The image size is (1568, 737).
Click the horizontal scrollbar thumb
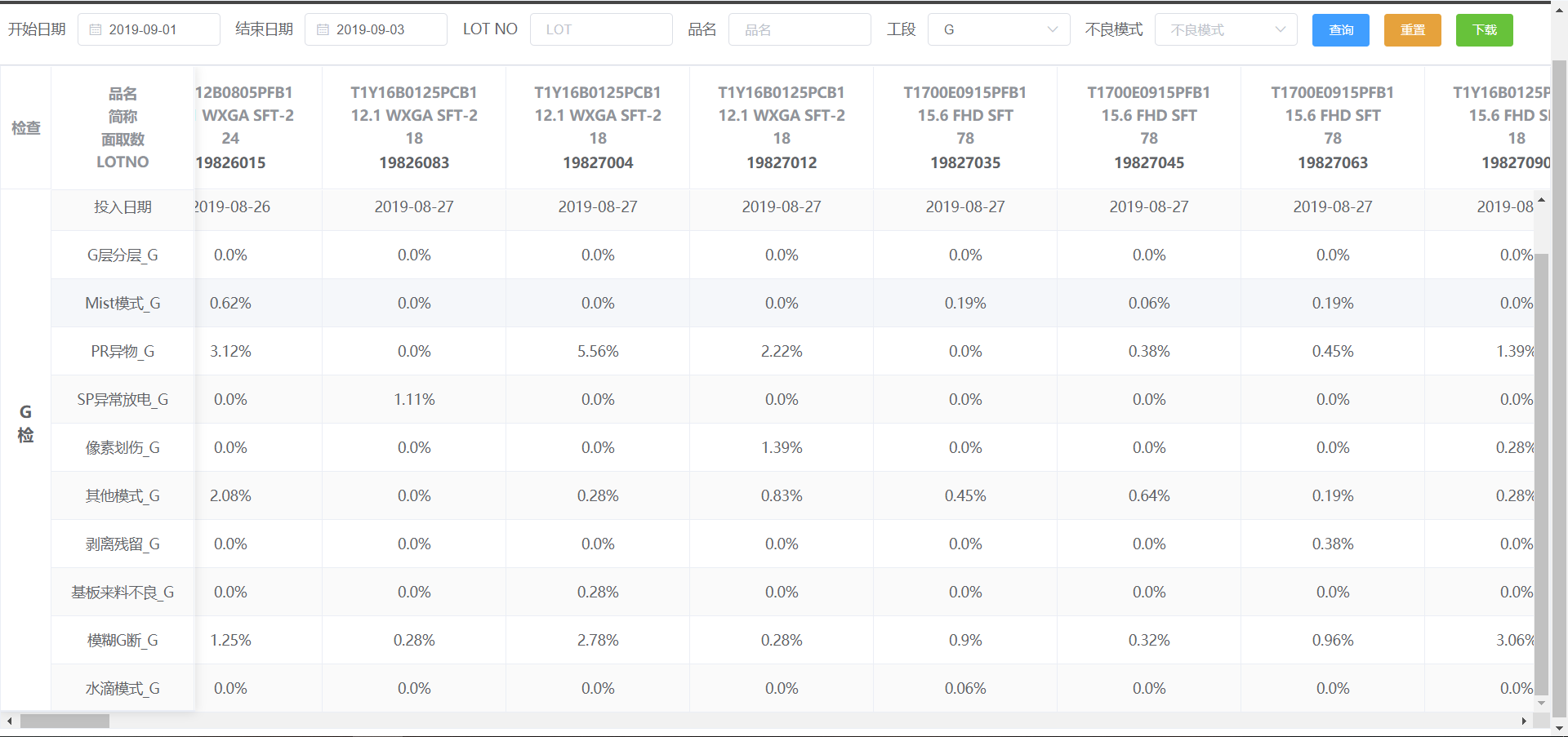click(x=65, y=721)
